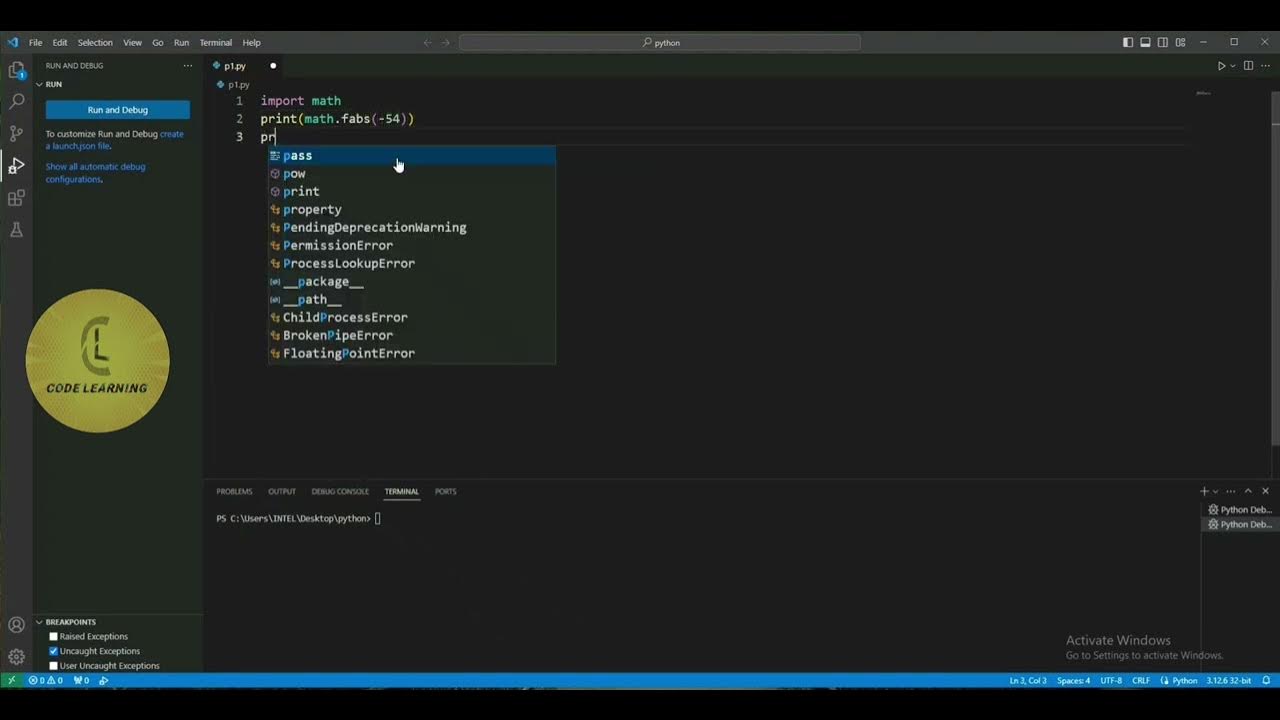The height and width of the screenshot is (720, 1280).
Task: Switch to the PORTS panel tab
Action: pos(446,491)
